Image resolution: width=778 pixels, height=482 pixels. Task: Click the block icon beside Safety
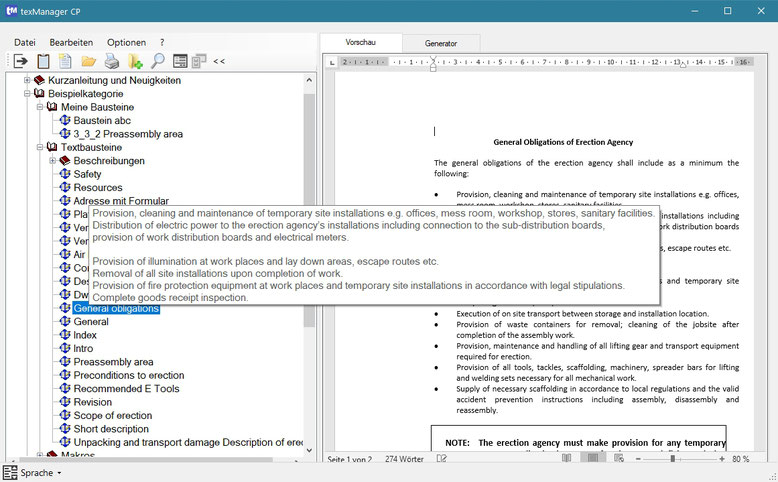(x=65, y=174)
